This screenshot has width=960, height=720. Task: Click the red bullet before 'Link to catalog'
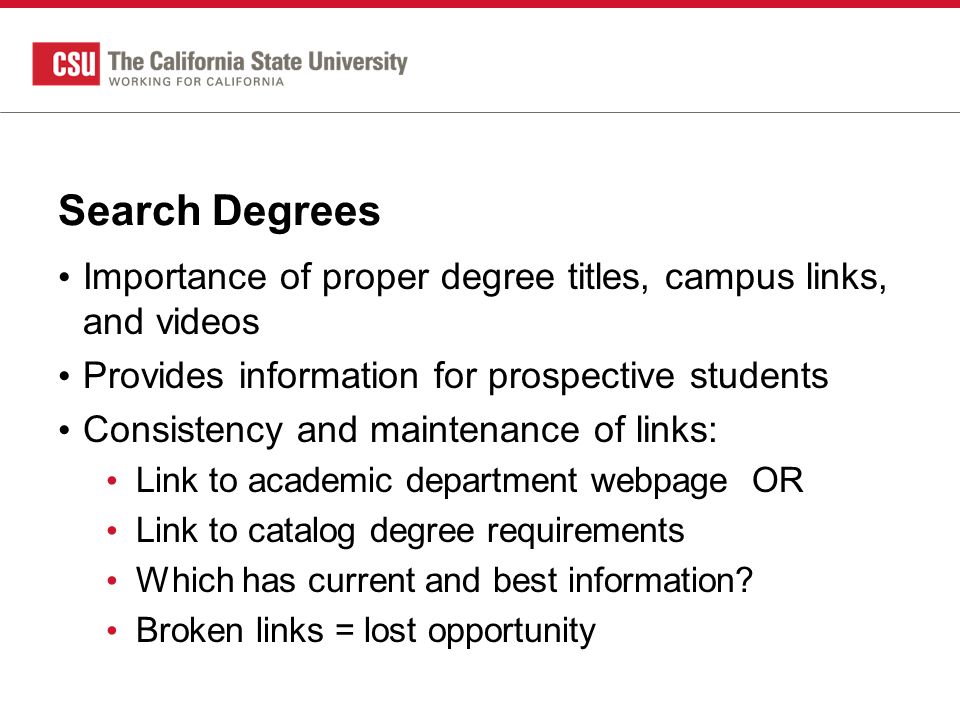111,530
